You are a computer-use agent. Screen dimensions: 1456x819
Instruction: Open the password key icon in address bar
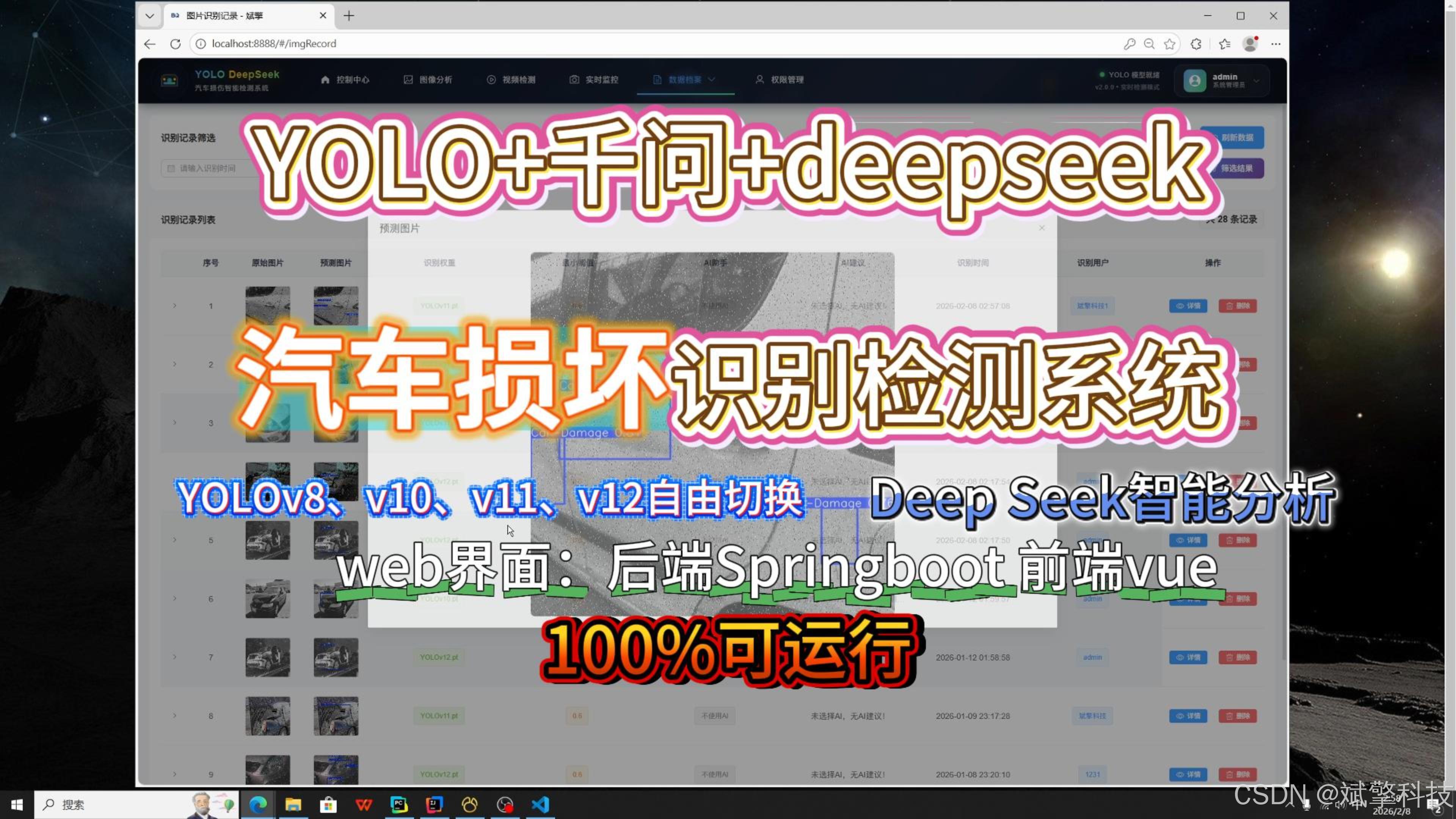point(1129,44)
